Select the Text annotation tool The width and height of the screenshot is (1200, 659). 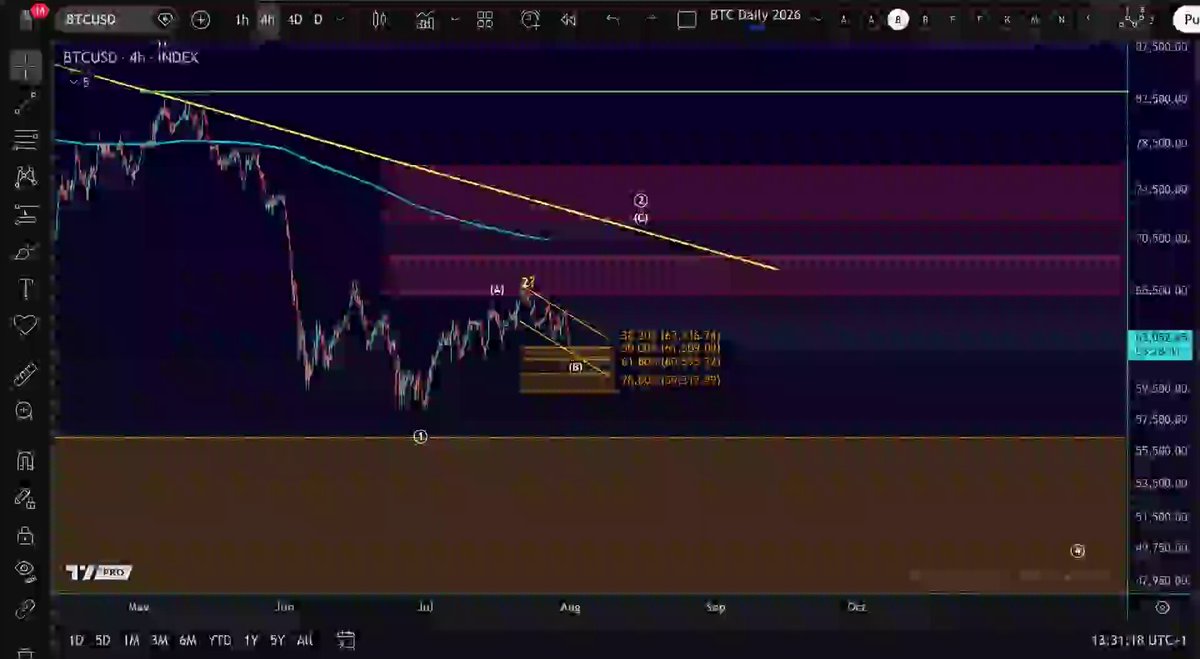[26, 290]
